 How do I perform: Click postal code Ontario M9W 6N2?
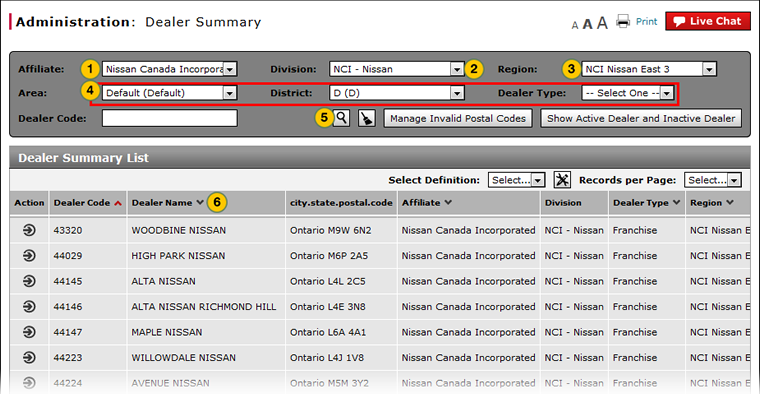[331, 230]
